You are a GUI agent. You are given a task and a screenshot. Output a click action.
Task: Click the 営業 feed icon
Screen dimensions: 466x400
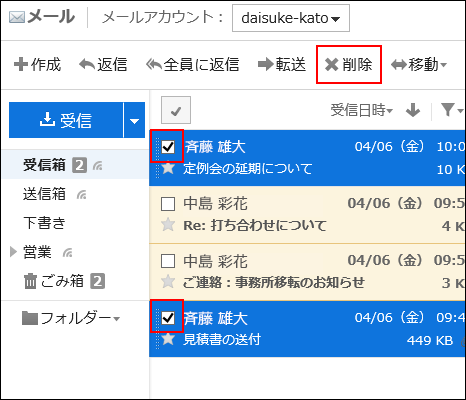coord(68,252)
